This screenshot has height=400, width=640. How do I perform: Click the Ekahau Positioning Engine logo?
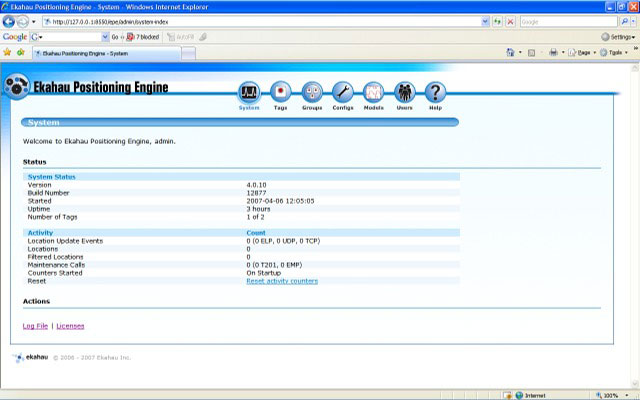pos(17,87)
